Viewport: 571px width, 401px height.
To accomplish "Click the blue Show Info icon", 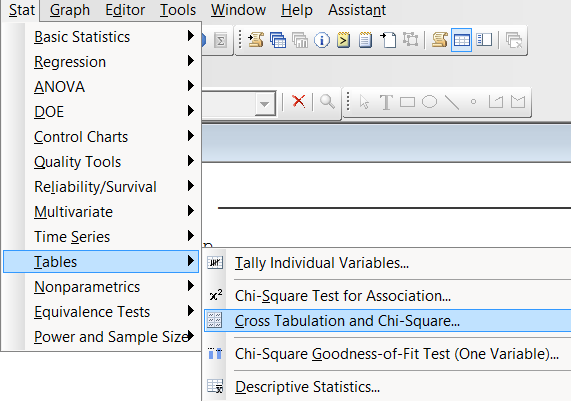I will point(322,40).
